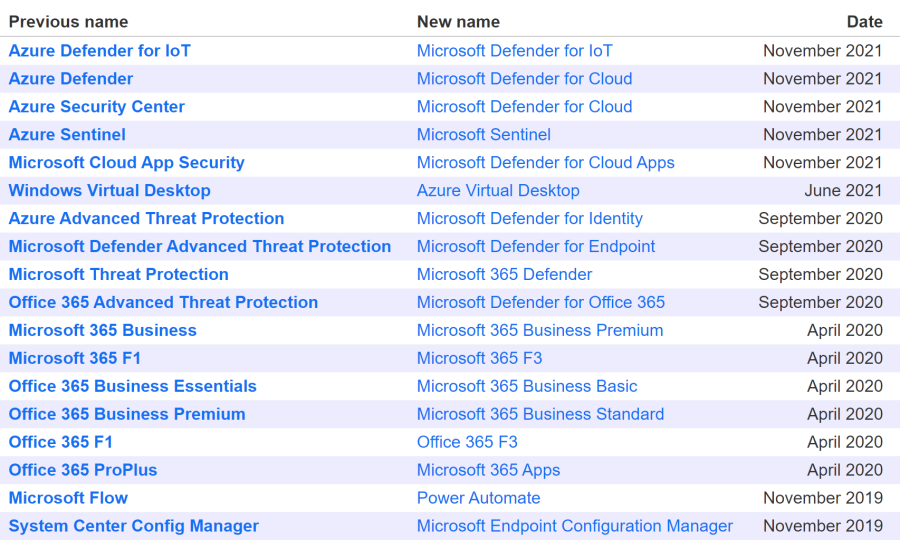Follow the Microsoft 365 Apps link
Viewport: 900px width, 540px height.
point(488,470)
